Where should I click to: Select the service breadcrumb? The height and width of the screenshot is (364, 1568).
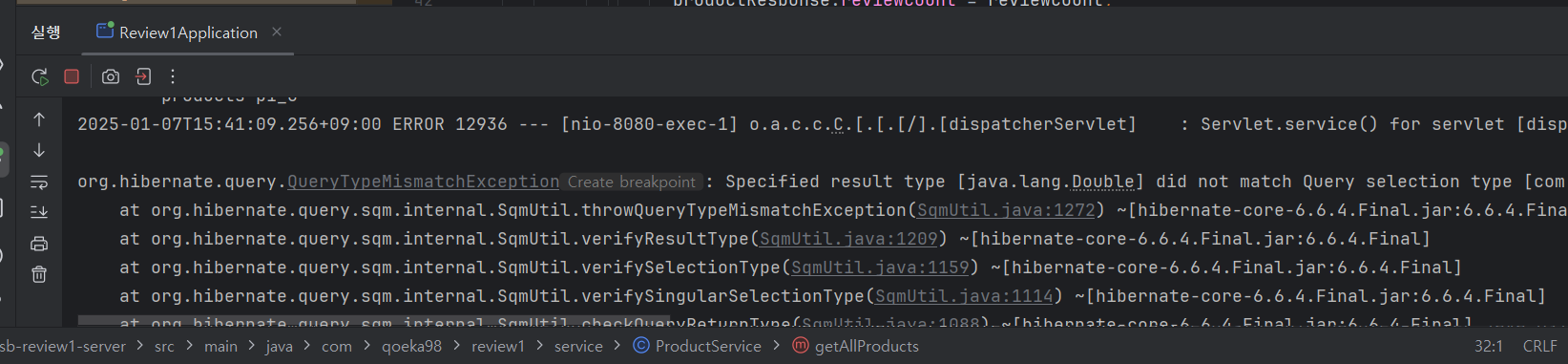(x=578, y=346)
